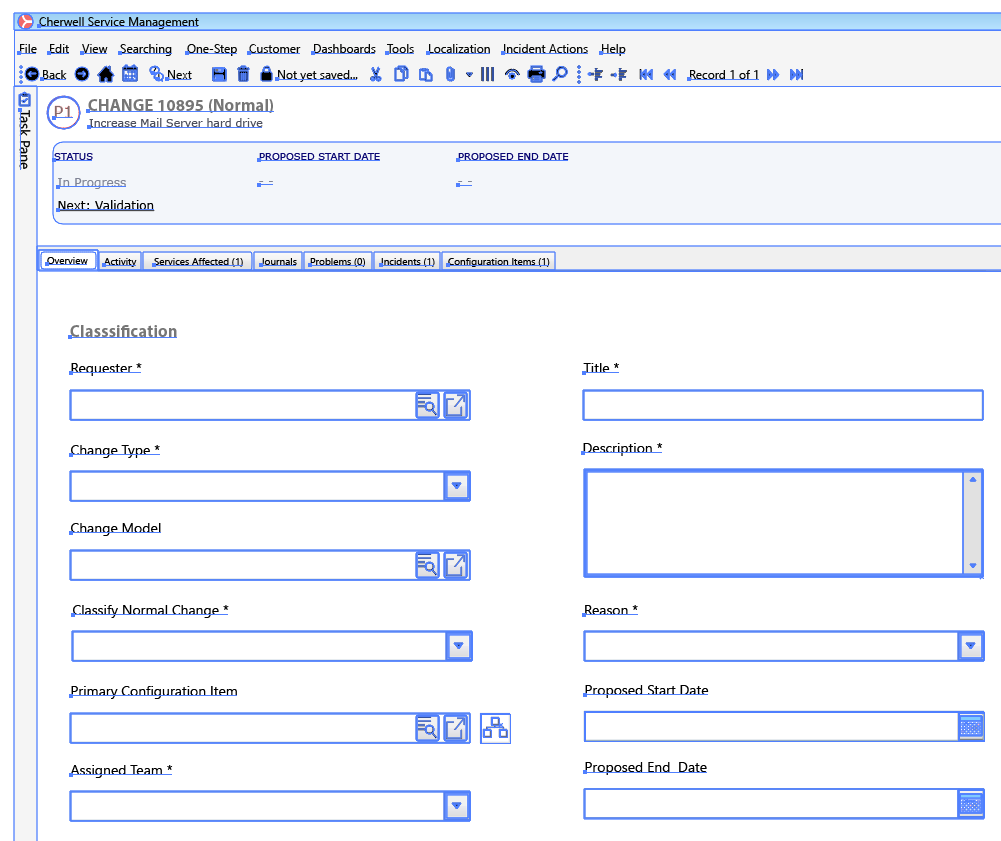1001x841 pixels.
Task: Open the File menu
Action: (x=27, y=49)
